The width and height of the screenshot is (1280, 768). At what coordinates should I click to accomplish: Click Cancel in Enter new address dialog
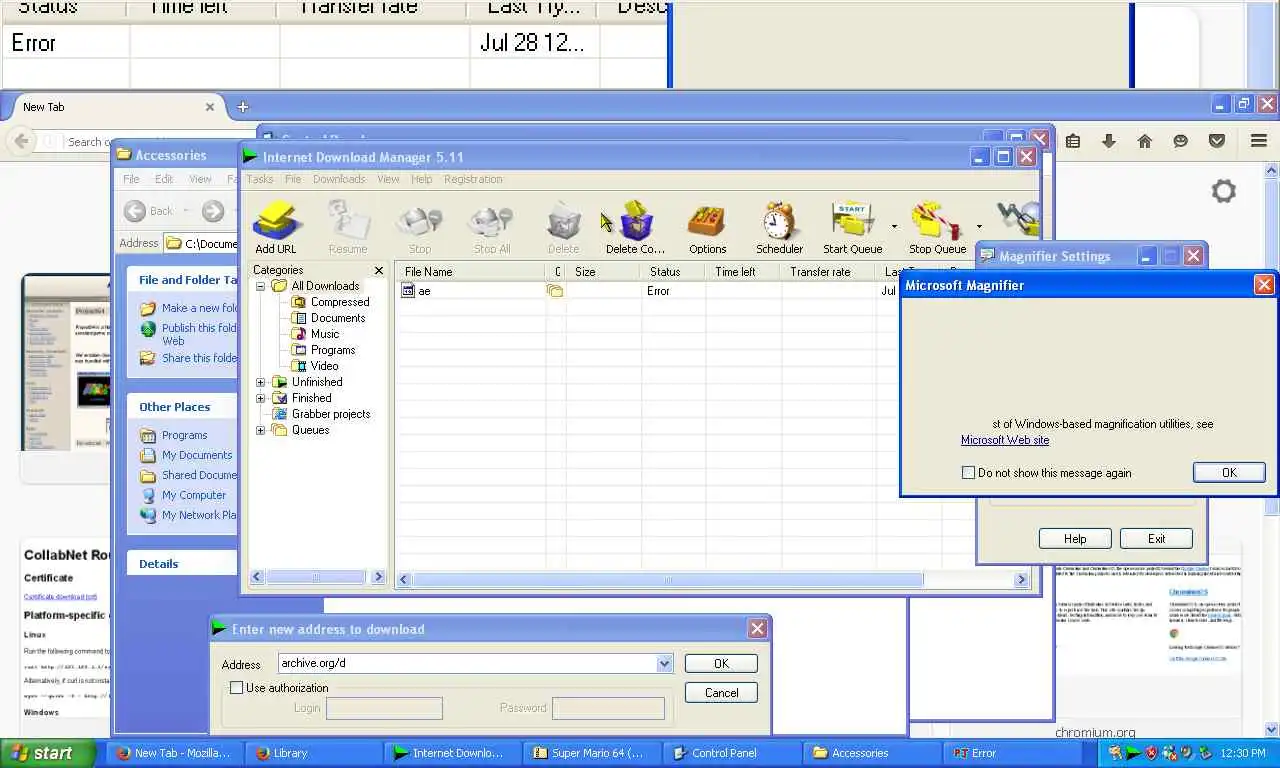721,693
